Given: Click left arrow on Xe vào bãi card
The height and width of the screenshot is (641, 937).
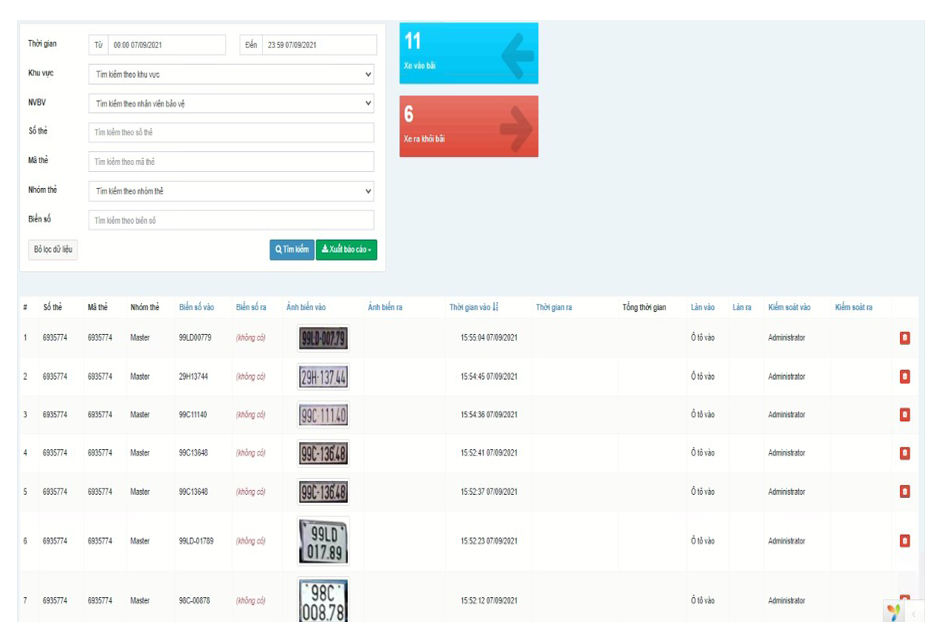Looking at the screenshot, I should click(517, 55).
